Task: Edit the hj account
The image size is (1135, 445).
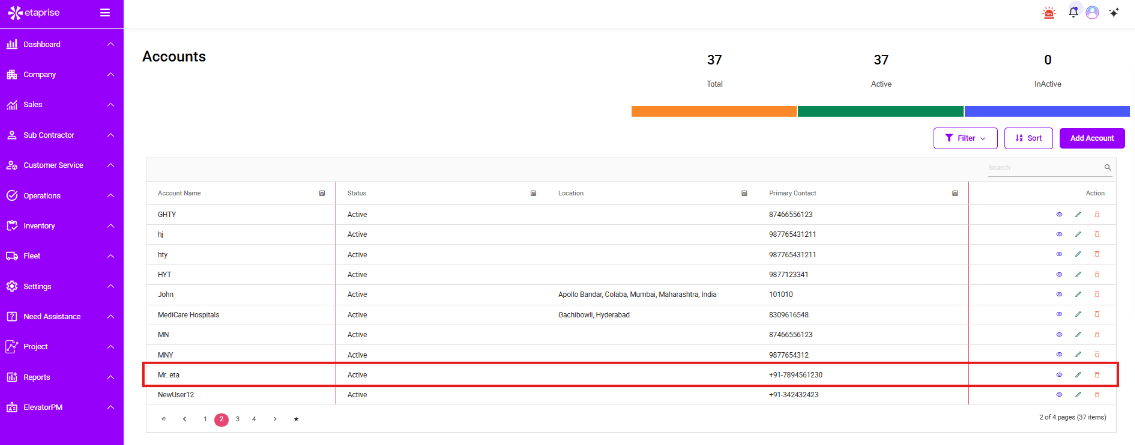Action: [1078, 234]
